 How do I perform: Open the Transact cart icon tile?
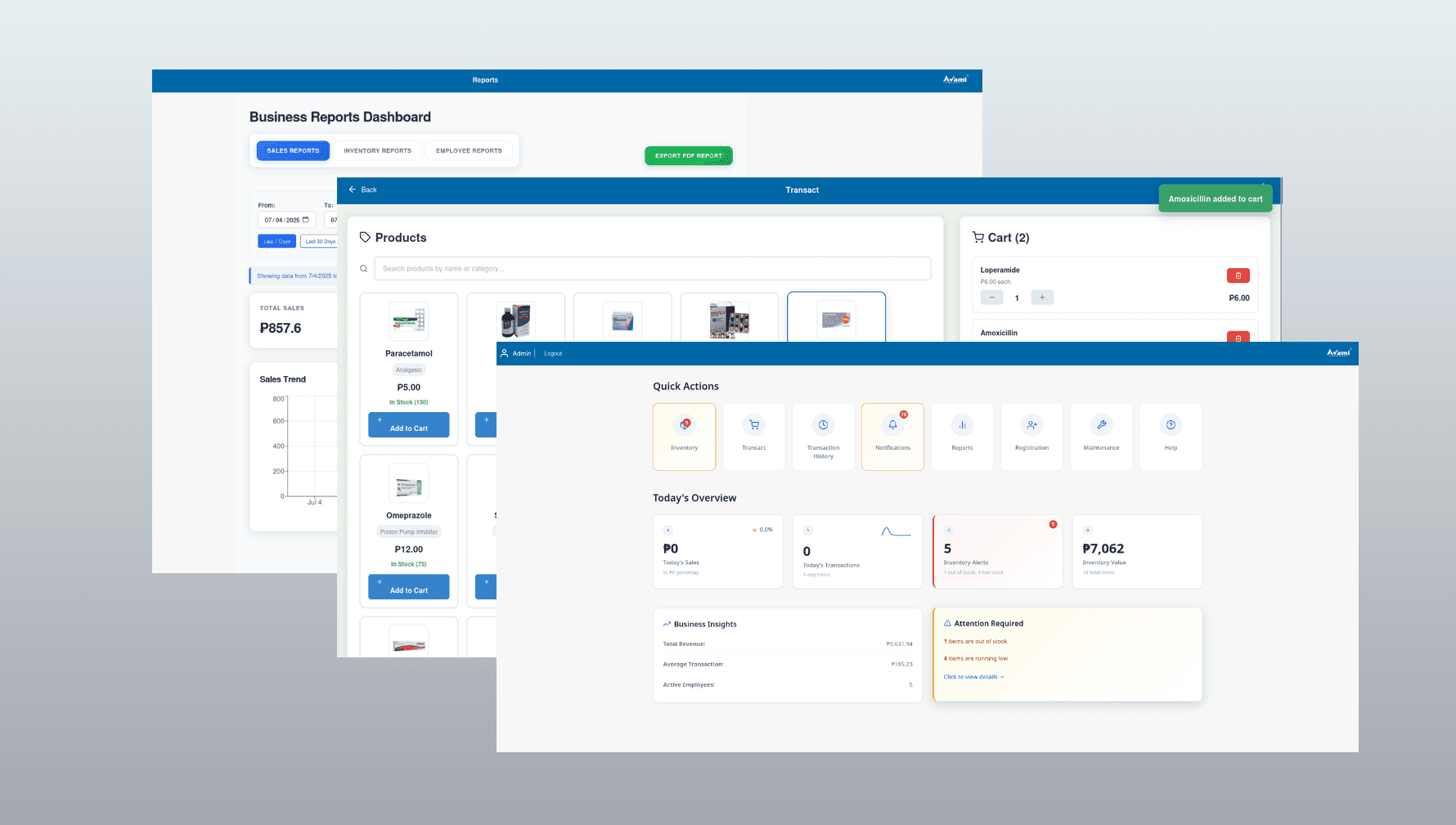[753, 436]
